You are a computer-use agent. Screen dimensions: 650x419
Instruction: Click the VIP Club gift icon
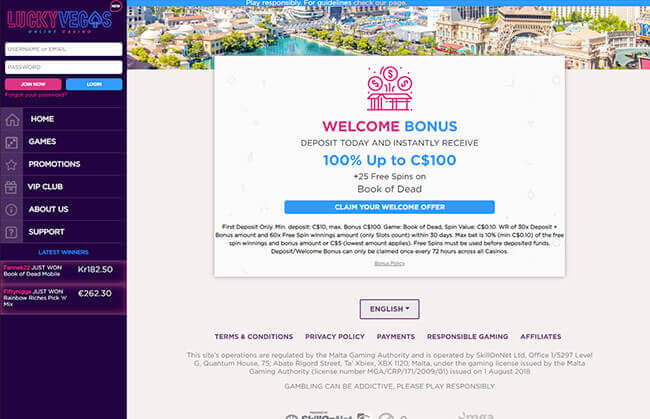click(11, 187)
